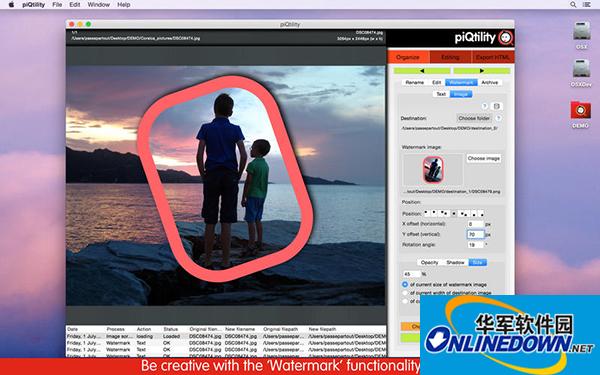The image size is (600, 375).
Task: Open Notification Center in menu bar
Action: coord(586,5)
